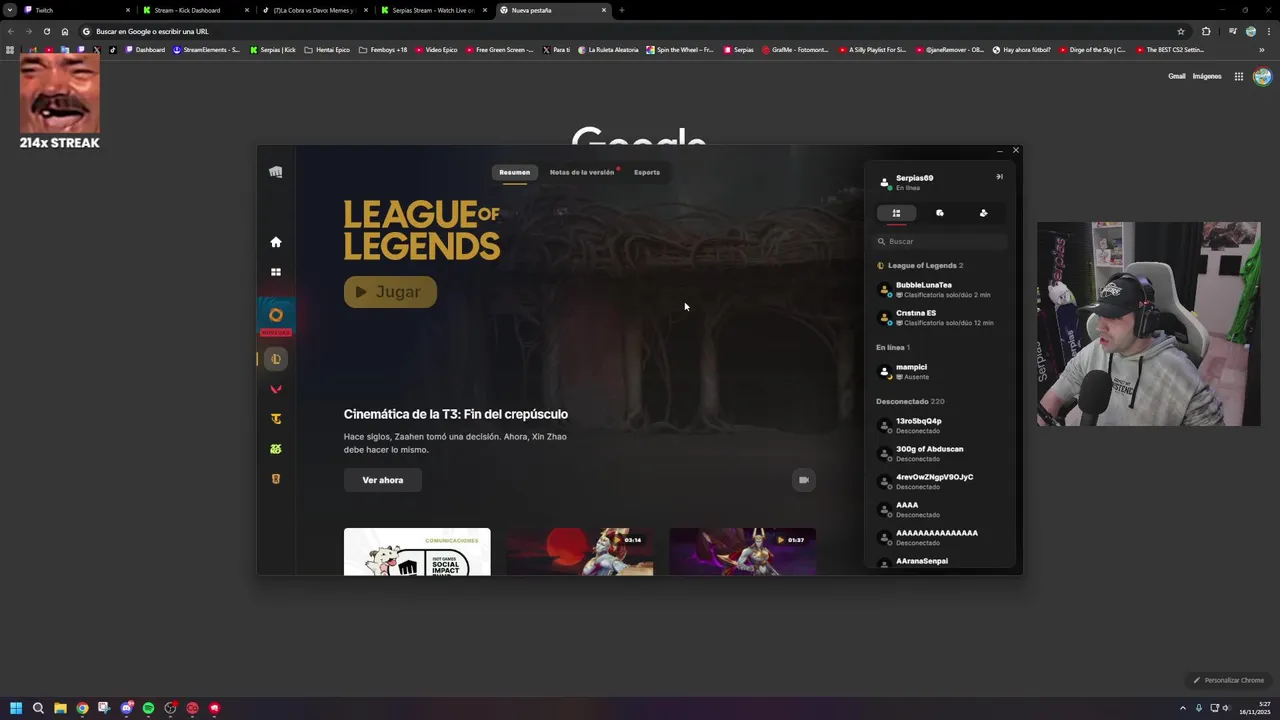Reload the page in Chrome

46,31
